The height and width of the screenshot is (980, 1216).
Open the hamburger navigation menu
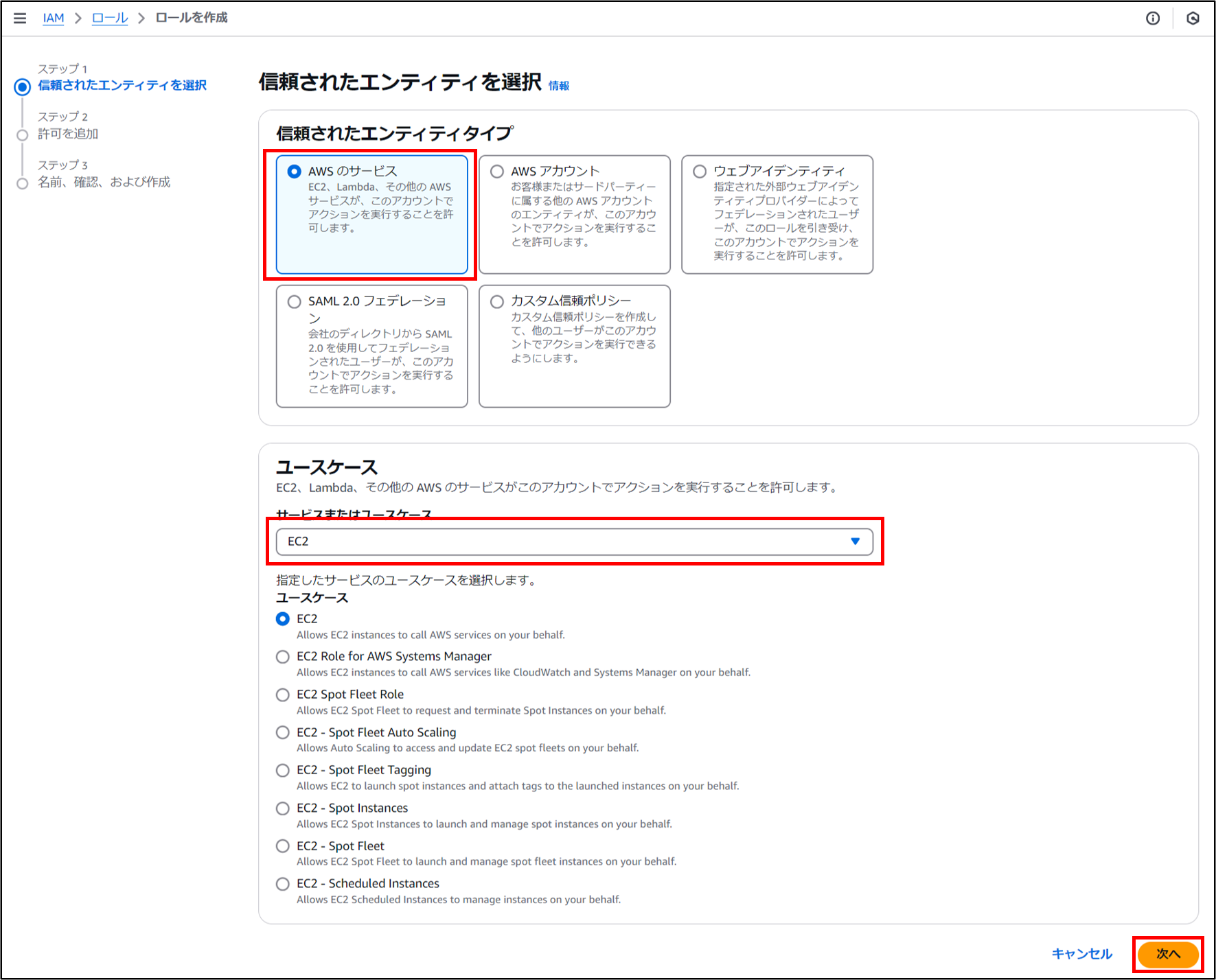click(20, 19)
